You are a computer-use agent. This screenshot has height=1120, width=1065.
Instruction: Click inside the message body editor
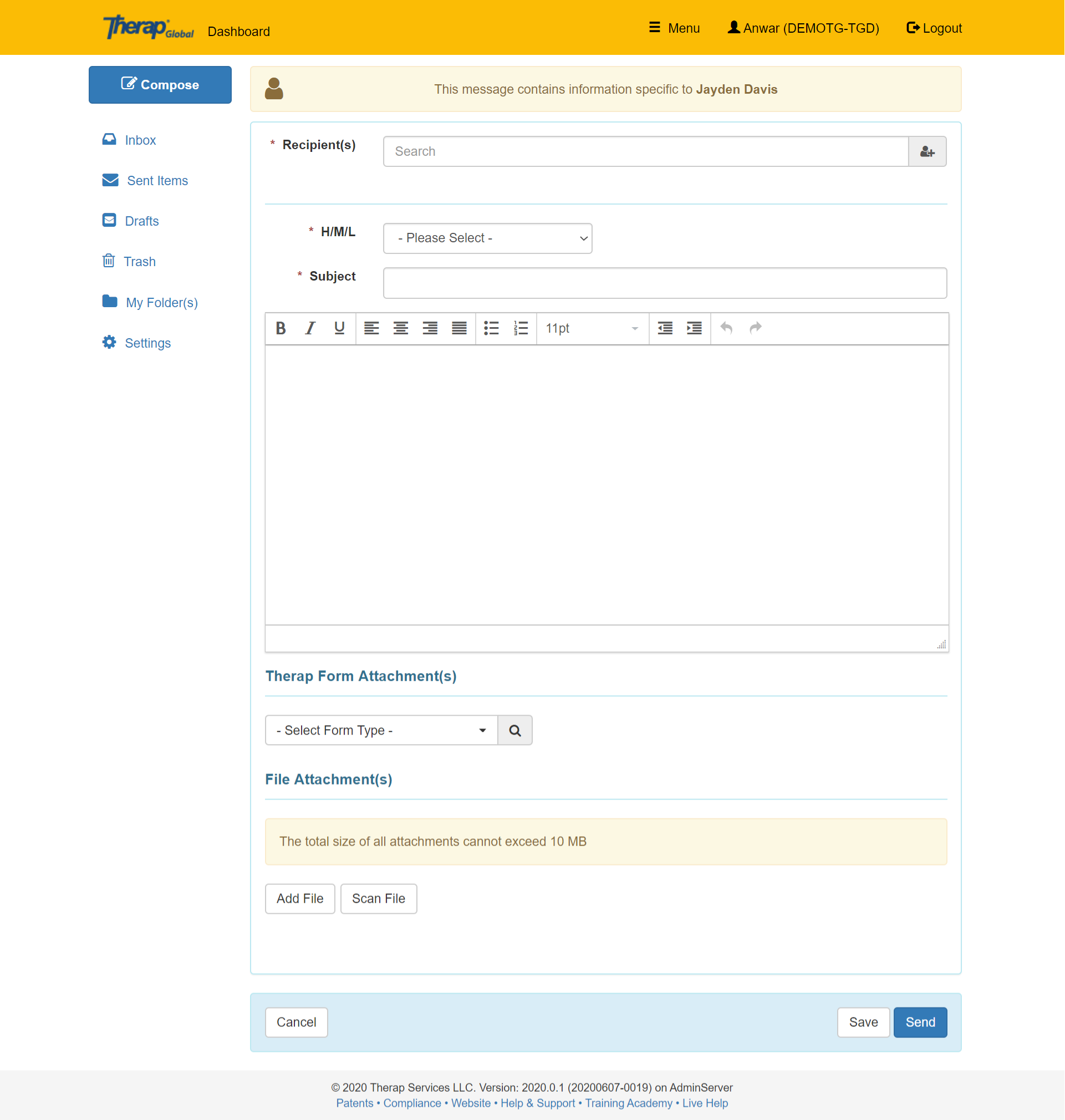click(607, 485)
